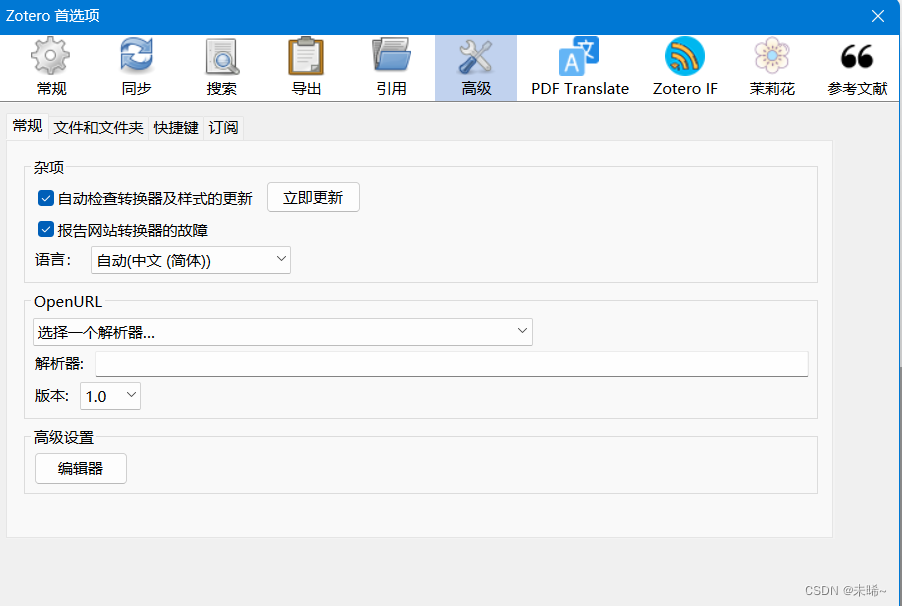This screenshot has width=902, height=606.
Task: Open the 引用 cite folder pane
Action: 391,67
